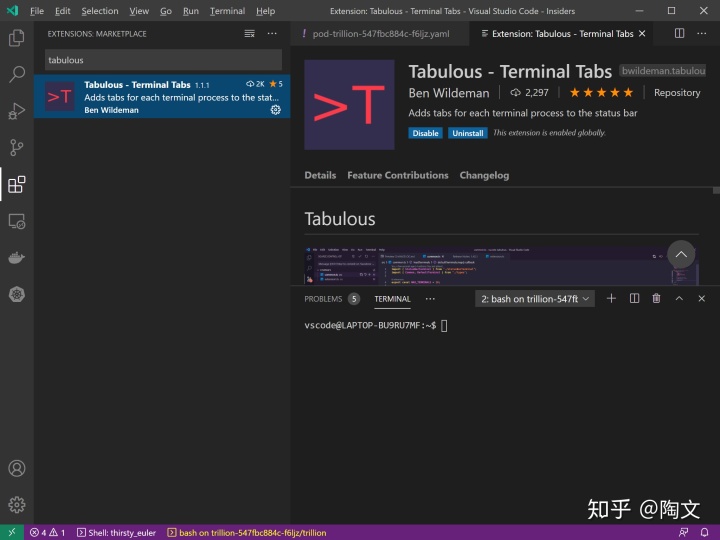This screenshot has height=540, width=720.
Task: Click bash on trillion status bar tab
Action: pyautogui.click(x=247, y=533)
